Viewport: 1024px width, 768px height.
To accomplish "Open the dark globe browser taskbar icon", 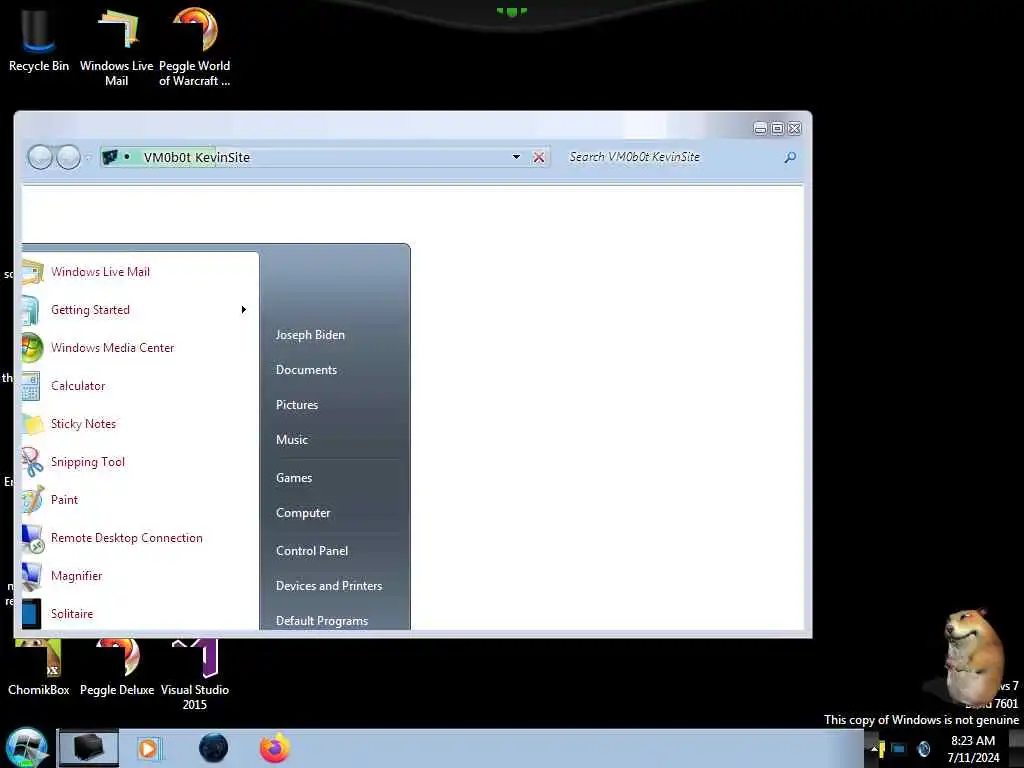I will 214,748.
